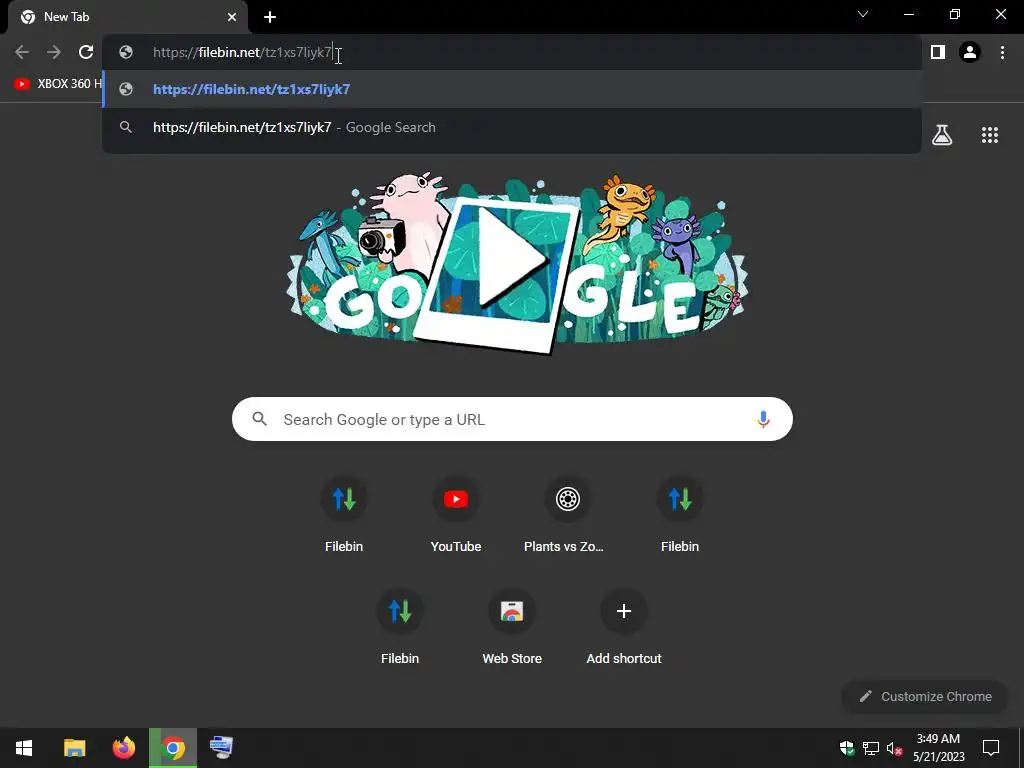Image resolution: width=1024 pixels, height=768 pixels.
Task: Click the Chrome taskbar icon
Action: (x=173, y=748)
